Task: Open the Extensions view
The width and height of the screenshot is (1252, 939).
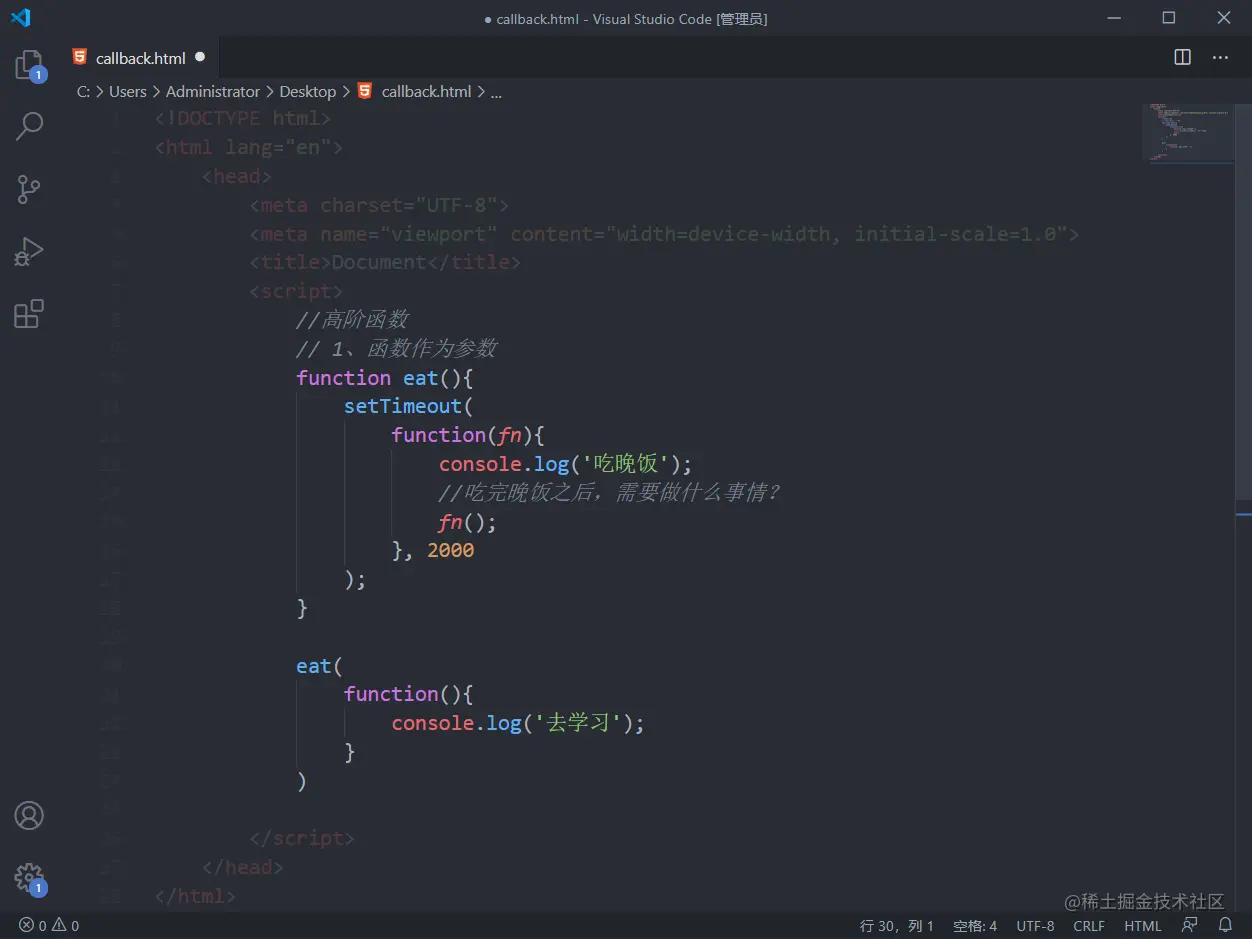Action: pos(29,314)
